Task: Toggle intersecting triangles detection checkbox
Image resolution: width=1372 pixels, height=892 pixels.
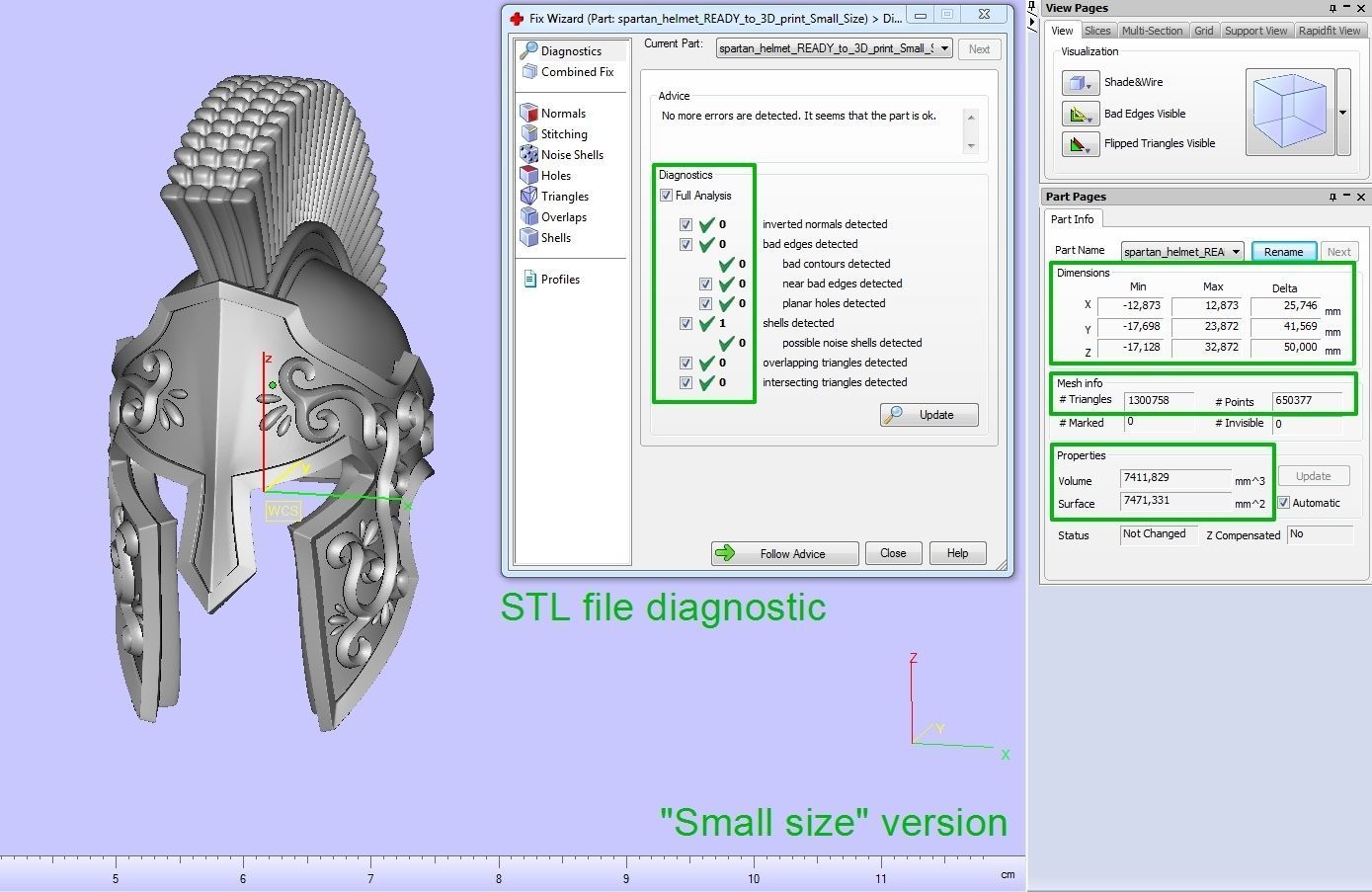Action: (x=686, y=382)
